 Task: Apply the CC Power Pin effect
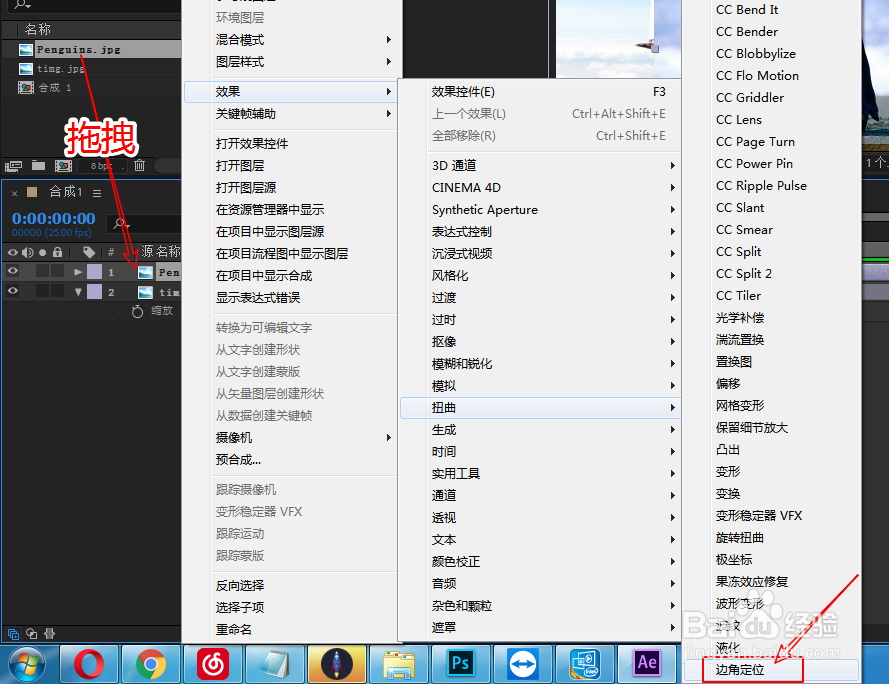771,163
